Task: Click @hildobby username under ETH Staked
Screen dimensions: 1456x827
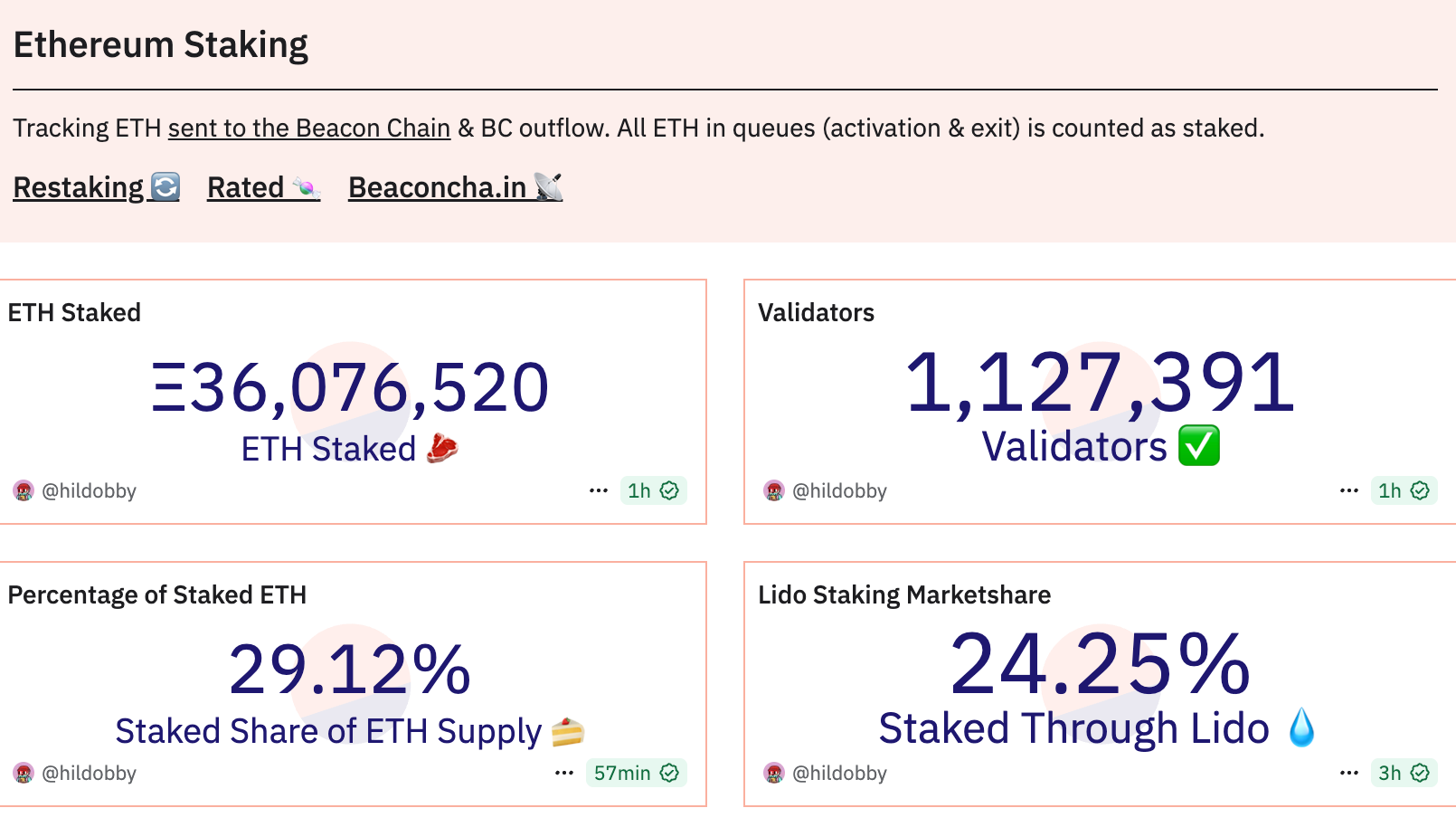Action: coord(89,491)
